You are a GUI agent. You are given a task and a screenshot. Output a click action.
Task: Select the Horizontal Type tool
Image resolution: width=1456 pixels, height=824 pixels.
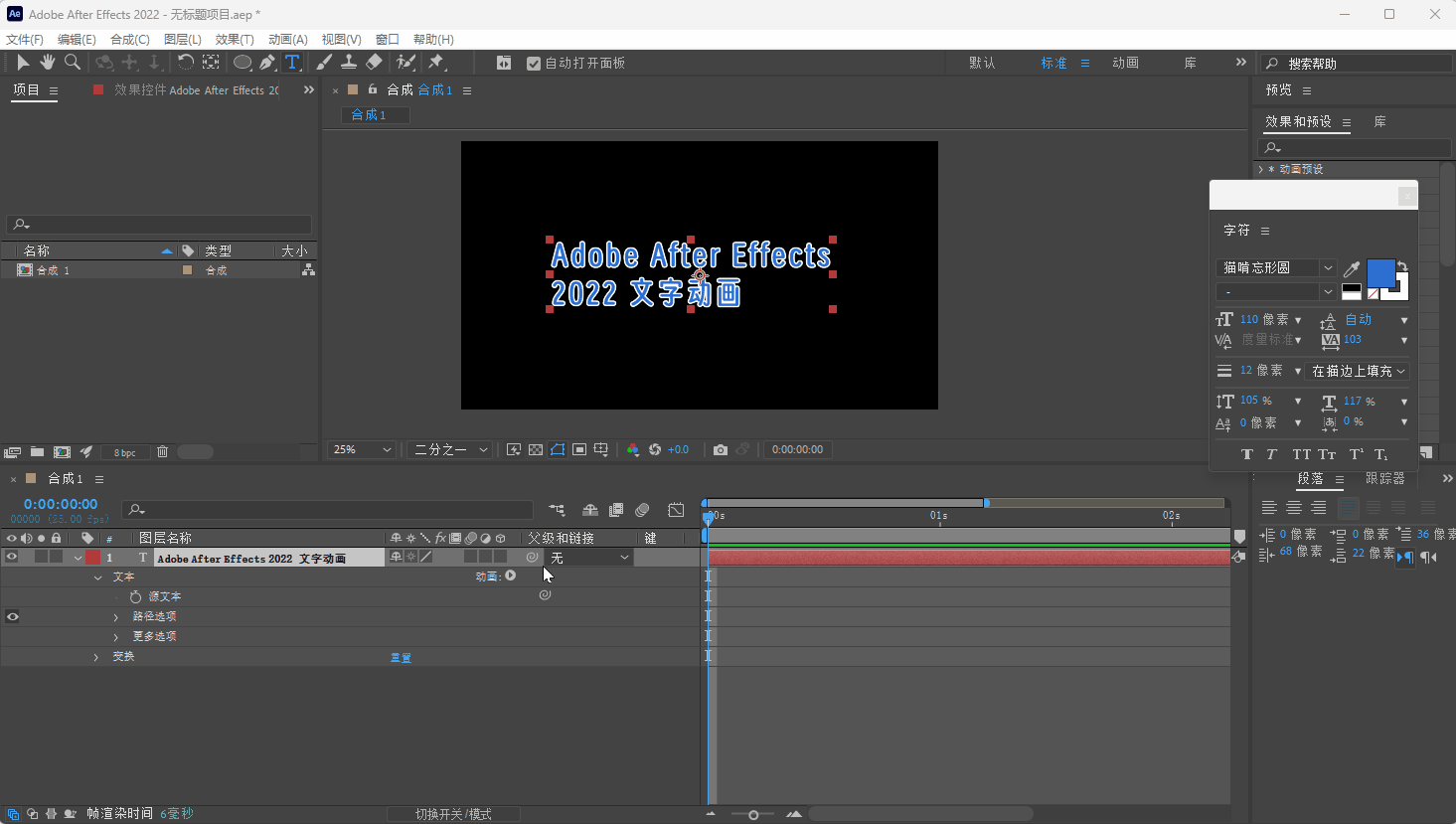coord(292,63)
